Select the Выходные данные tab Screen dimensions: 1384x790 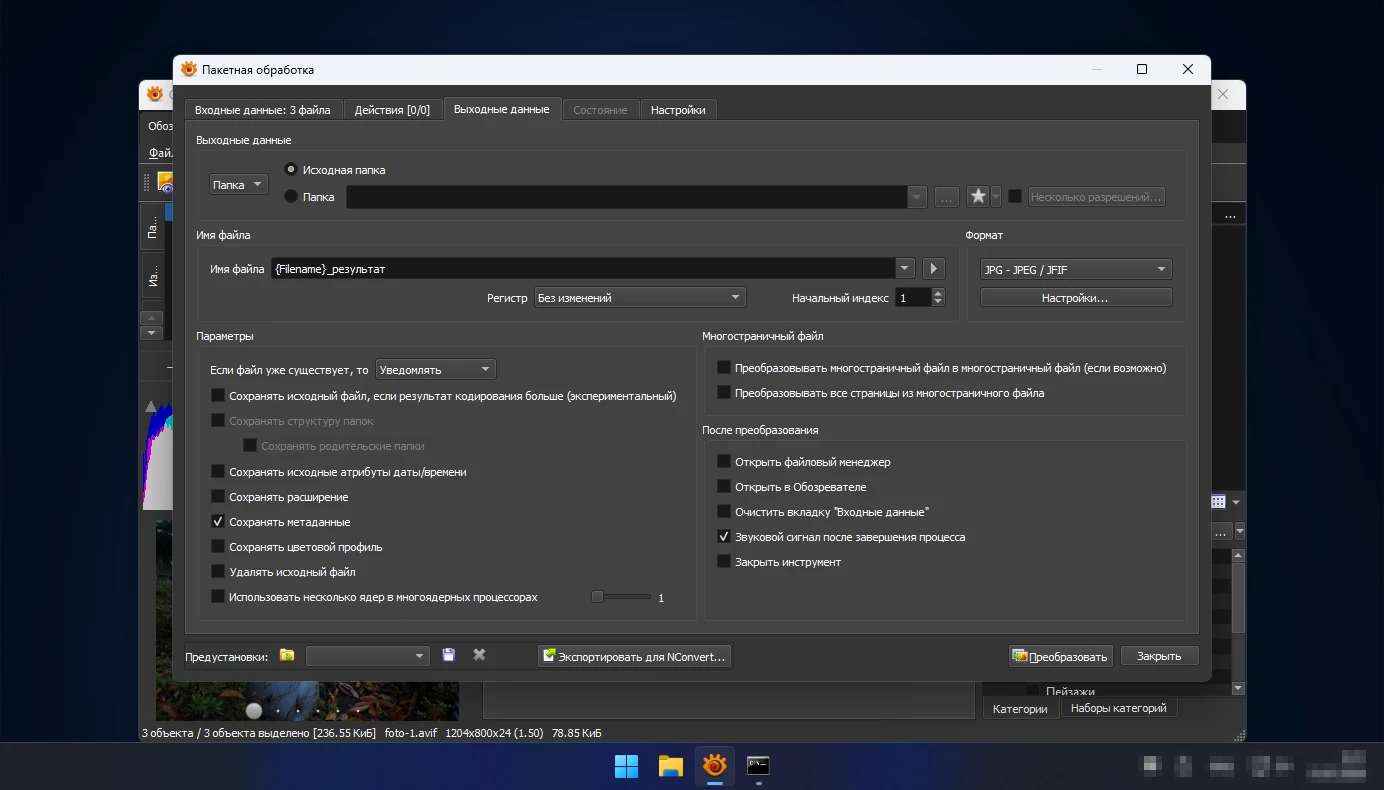[501, 109]
